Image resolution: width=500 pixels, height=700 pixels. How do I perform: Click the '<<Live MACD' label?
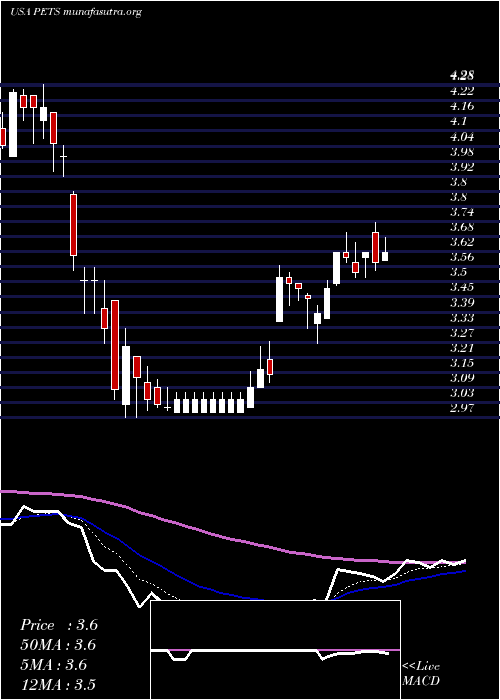(x=421, y=674)
